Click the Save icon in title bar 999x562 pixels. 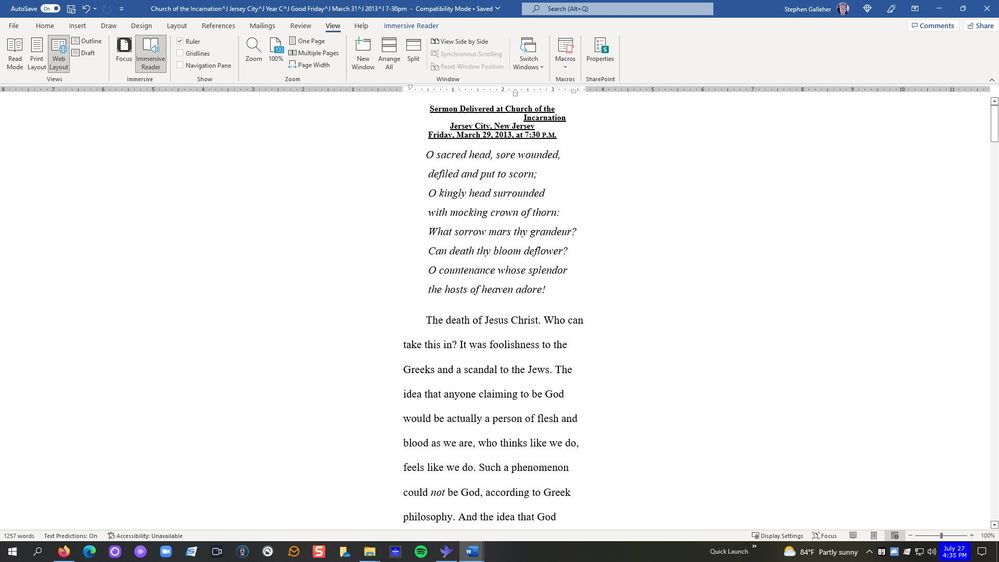tap(71, 9)
